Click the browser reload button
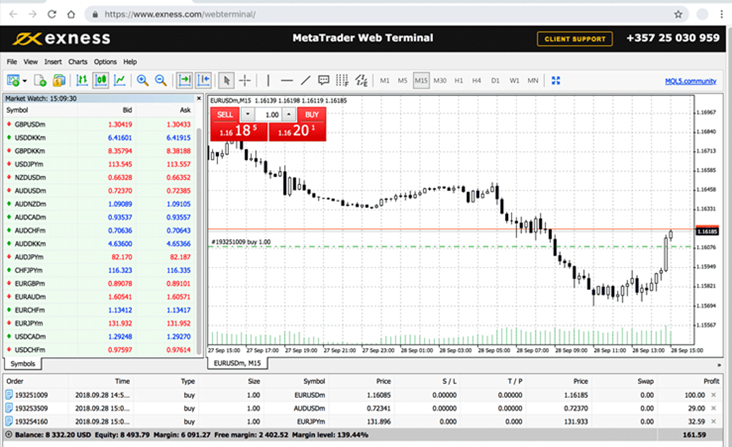Image resolution: width=732 pixels, height=447 pixels. pyautogui.click(x=52, y=14)
